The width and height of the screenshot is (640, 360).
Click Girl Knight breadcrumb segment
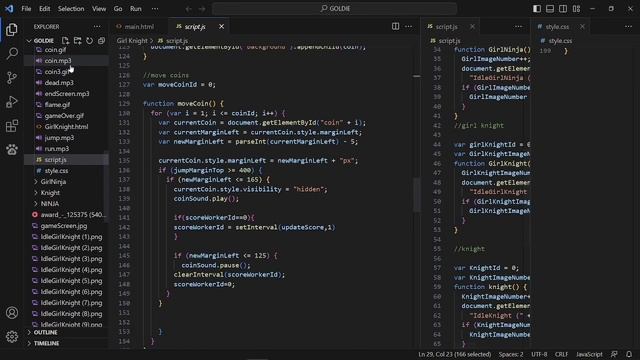(x=132, y=41)
